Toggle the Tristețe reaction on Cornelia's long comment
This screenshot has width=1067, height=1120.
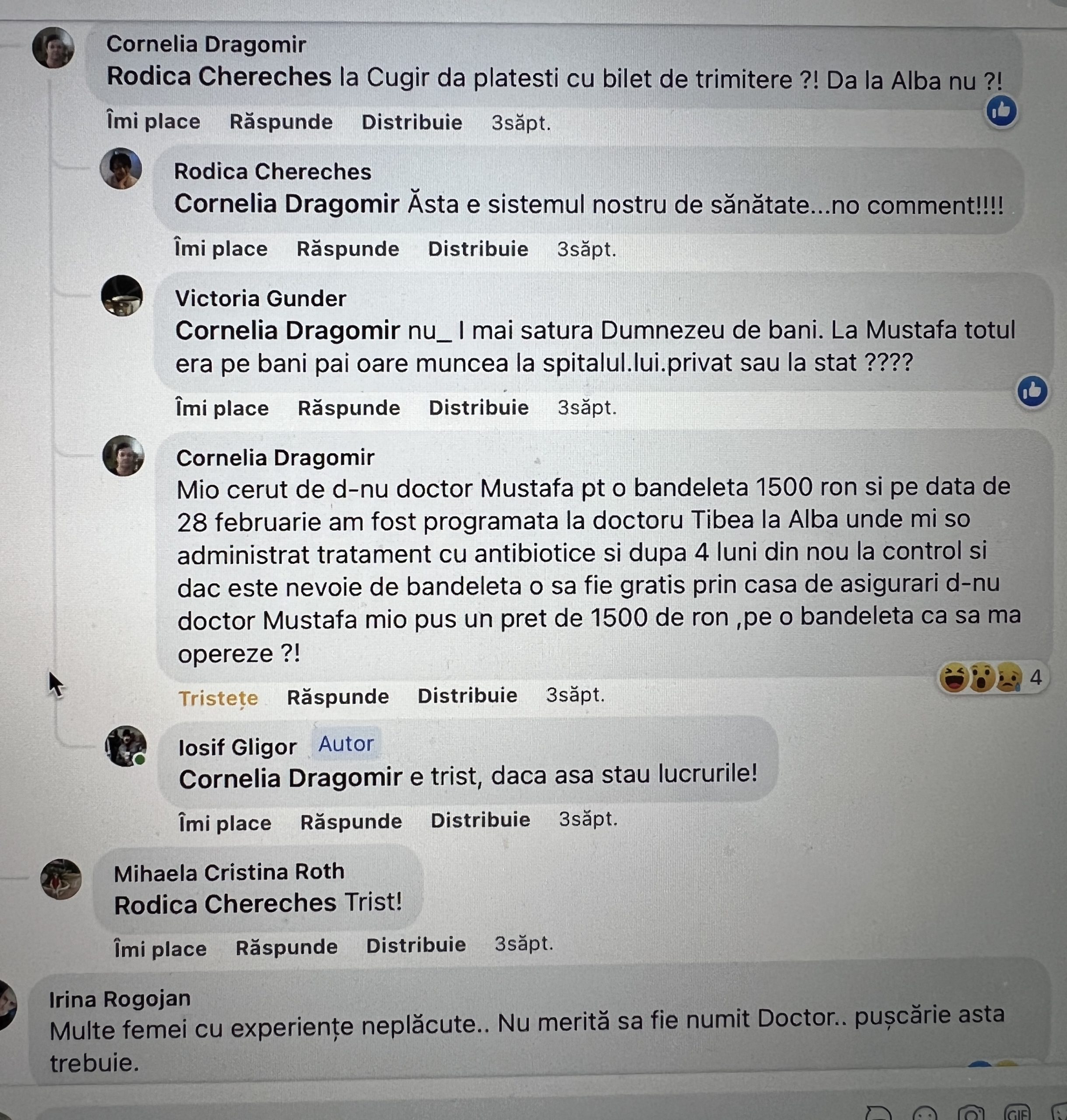pyautogui.click(x=218, y=697)
